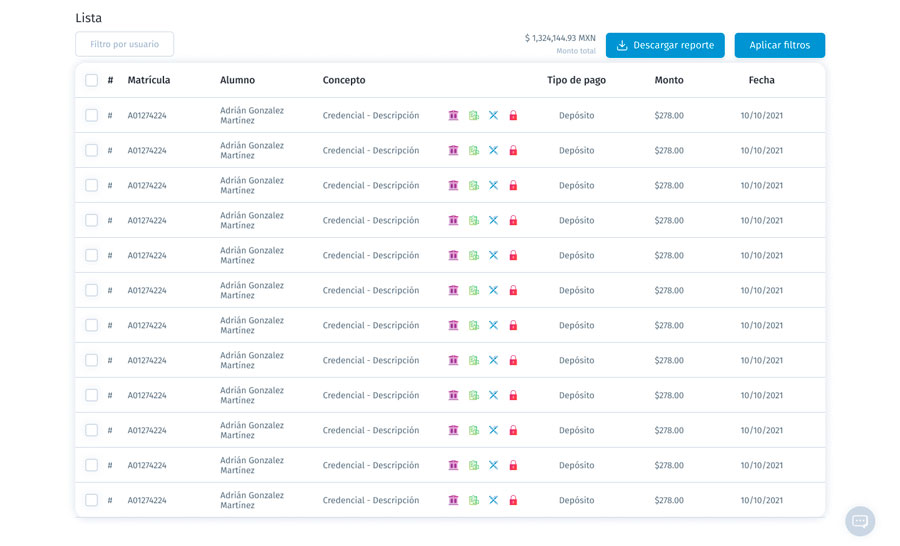This screenshot has height=546, width=900.
Task: Check the third row's checkbox
Action: tap(91, 185)
